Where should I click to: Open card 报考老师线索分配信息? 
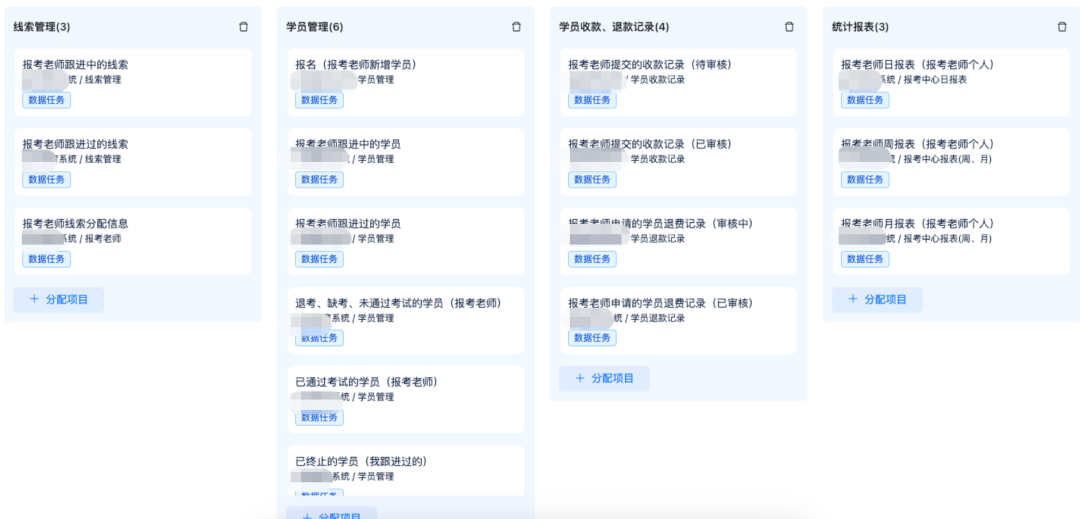[x=133, y=241]
